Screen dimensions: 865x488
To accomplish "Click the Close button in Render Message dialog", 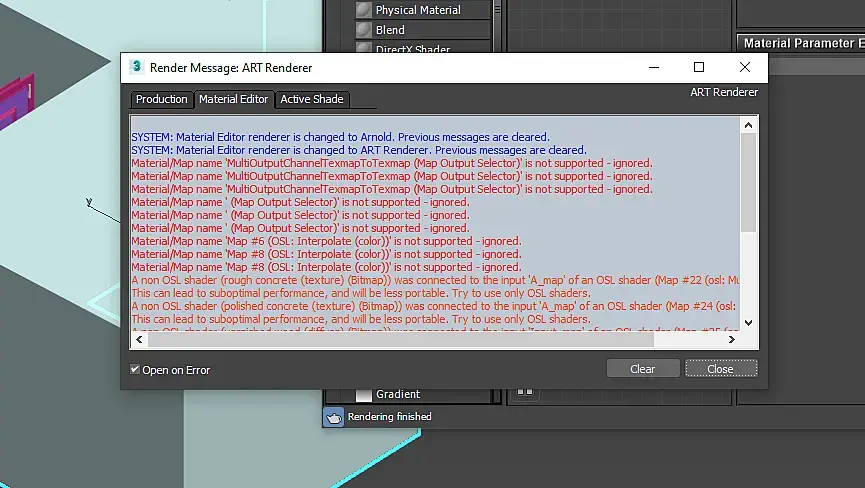I will [x=720, y=369].
